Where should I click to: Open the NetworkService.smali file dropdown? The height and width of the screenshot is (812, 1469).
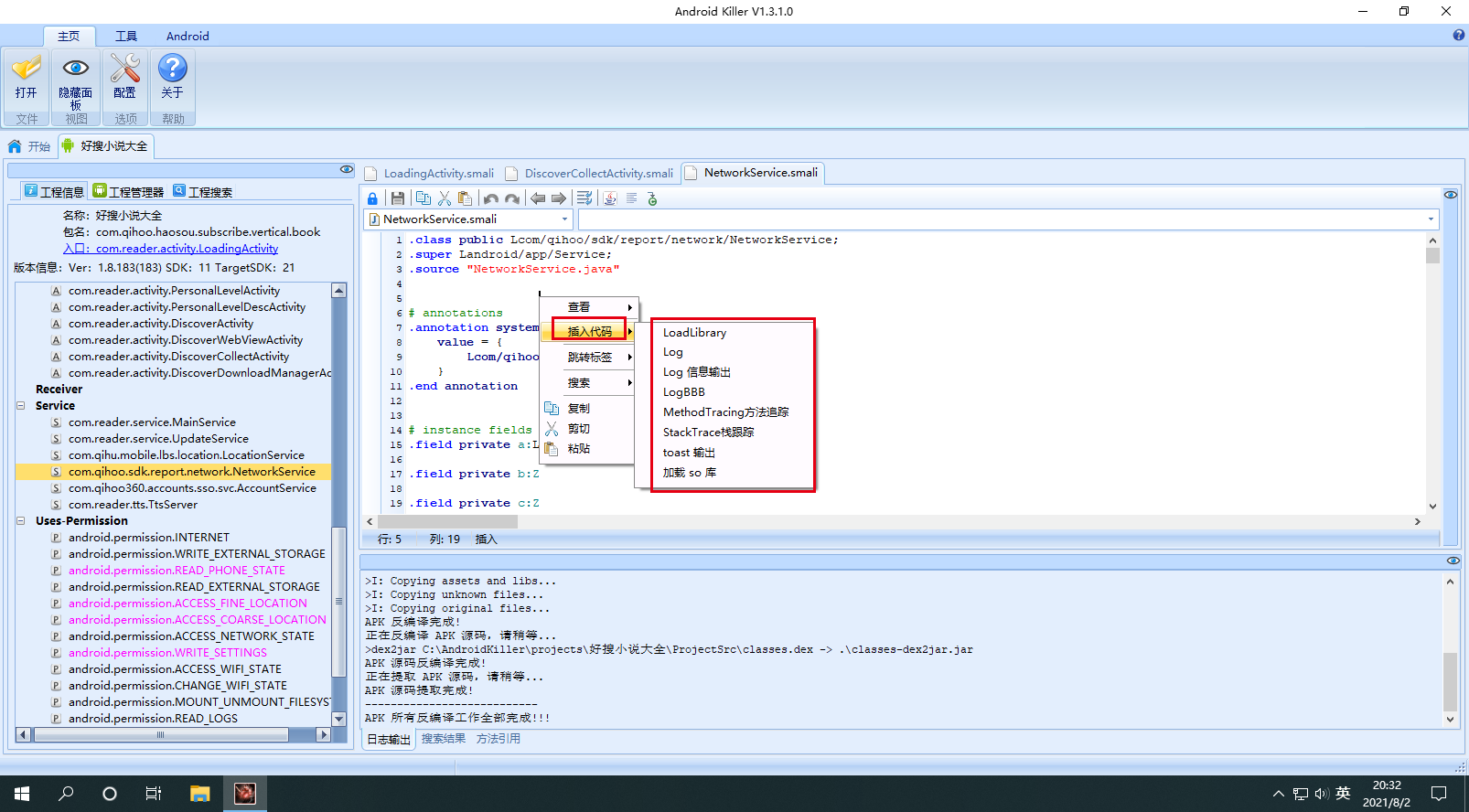(564, 219)
